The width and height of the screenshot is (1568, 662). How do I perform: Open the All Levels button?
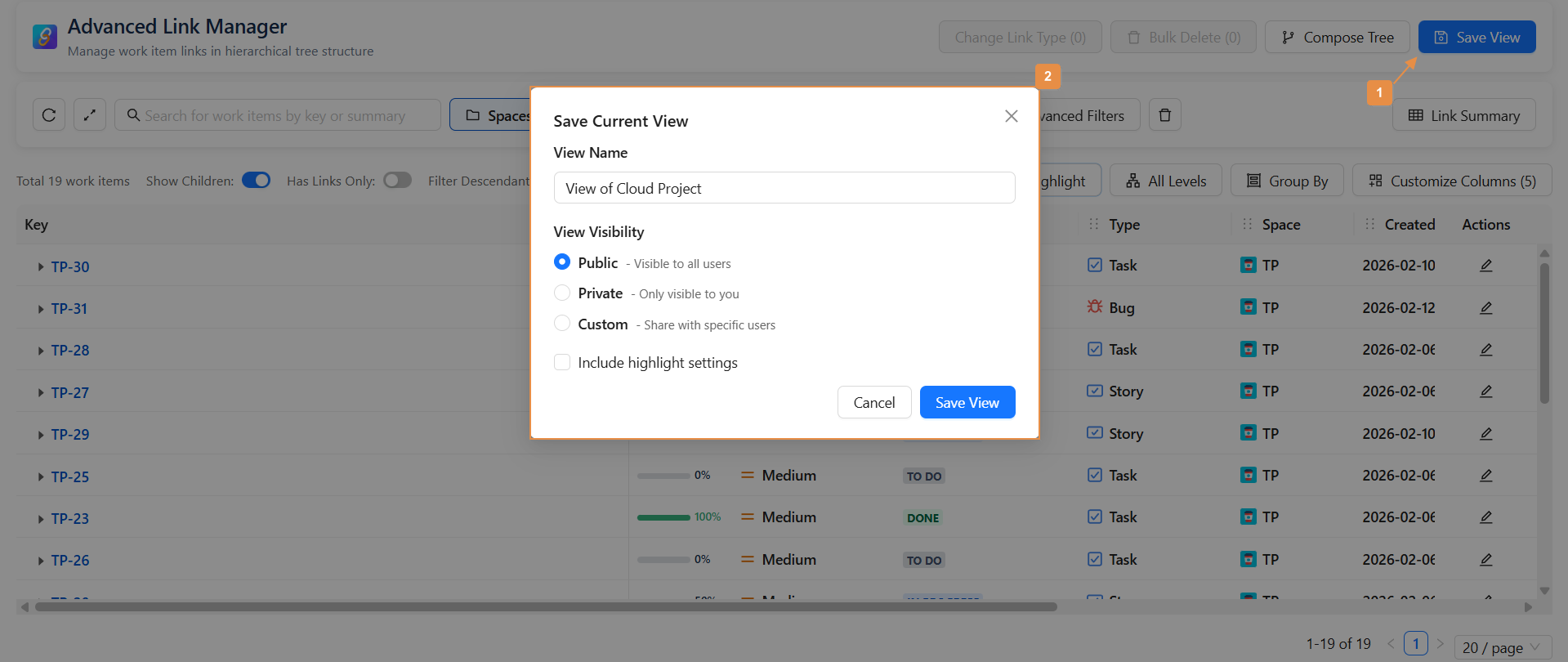(1166, 181)
